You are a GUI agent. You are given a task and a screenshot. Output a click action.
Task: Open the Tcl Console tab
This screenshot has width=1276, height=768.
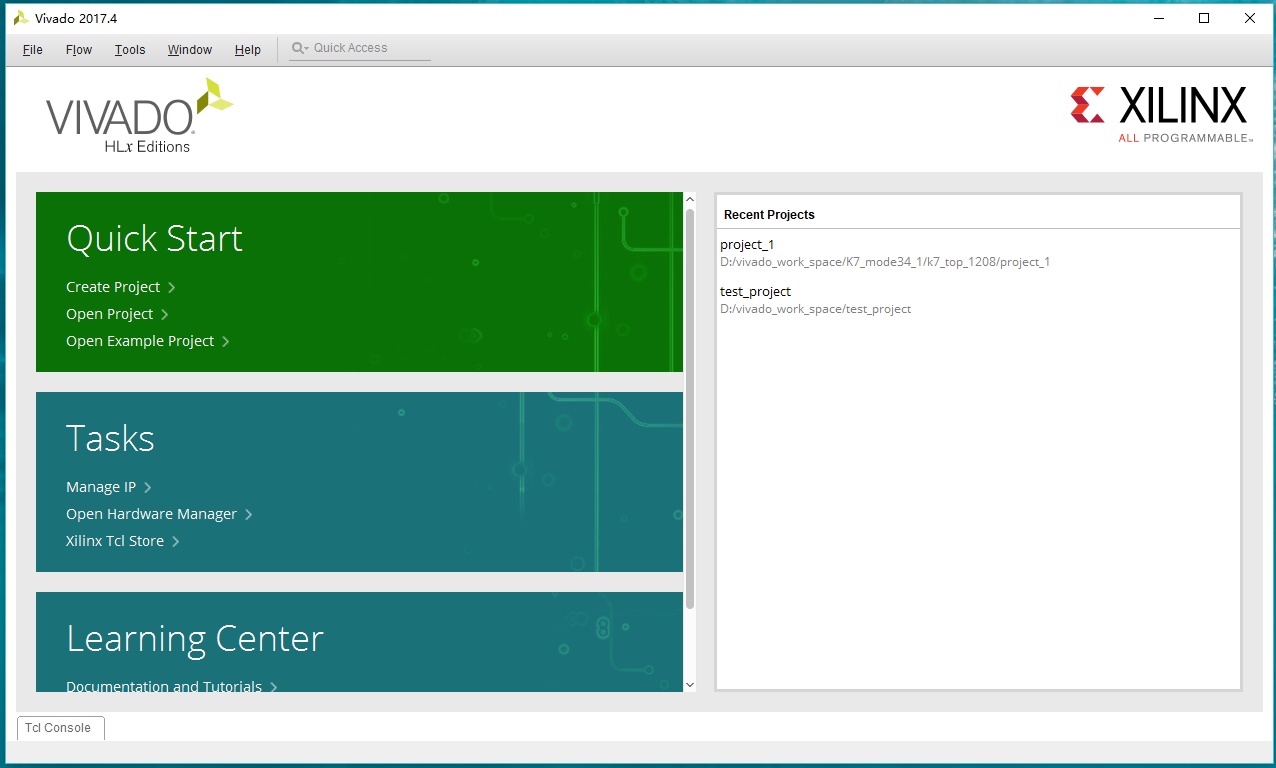click(61, 728)
